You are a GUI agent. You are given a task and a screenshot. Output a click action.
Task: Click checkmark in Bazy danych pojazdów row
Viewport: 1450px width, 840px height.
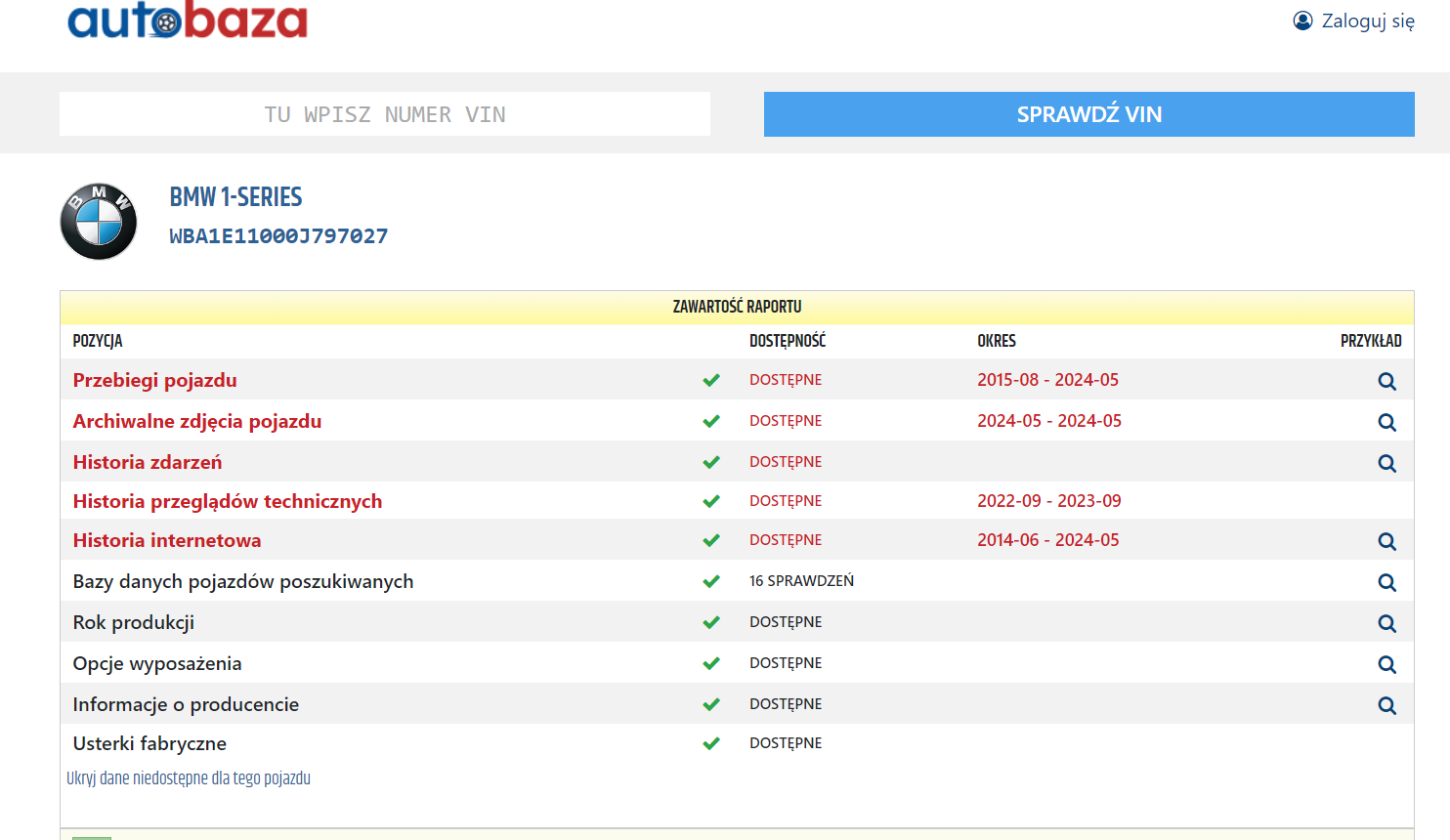click(x=711, y=581)
